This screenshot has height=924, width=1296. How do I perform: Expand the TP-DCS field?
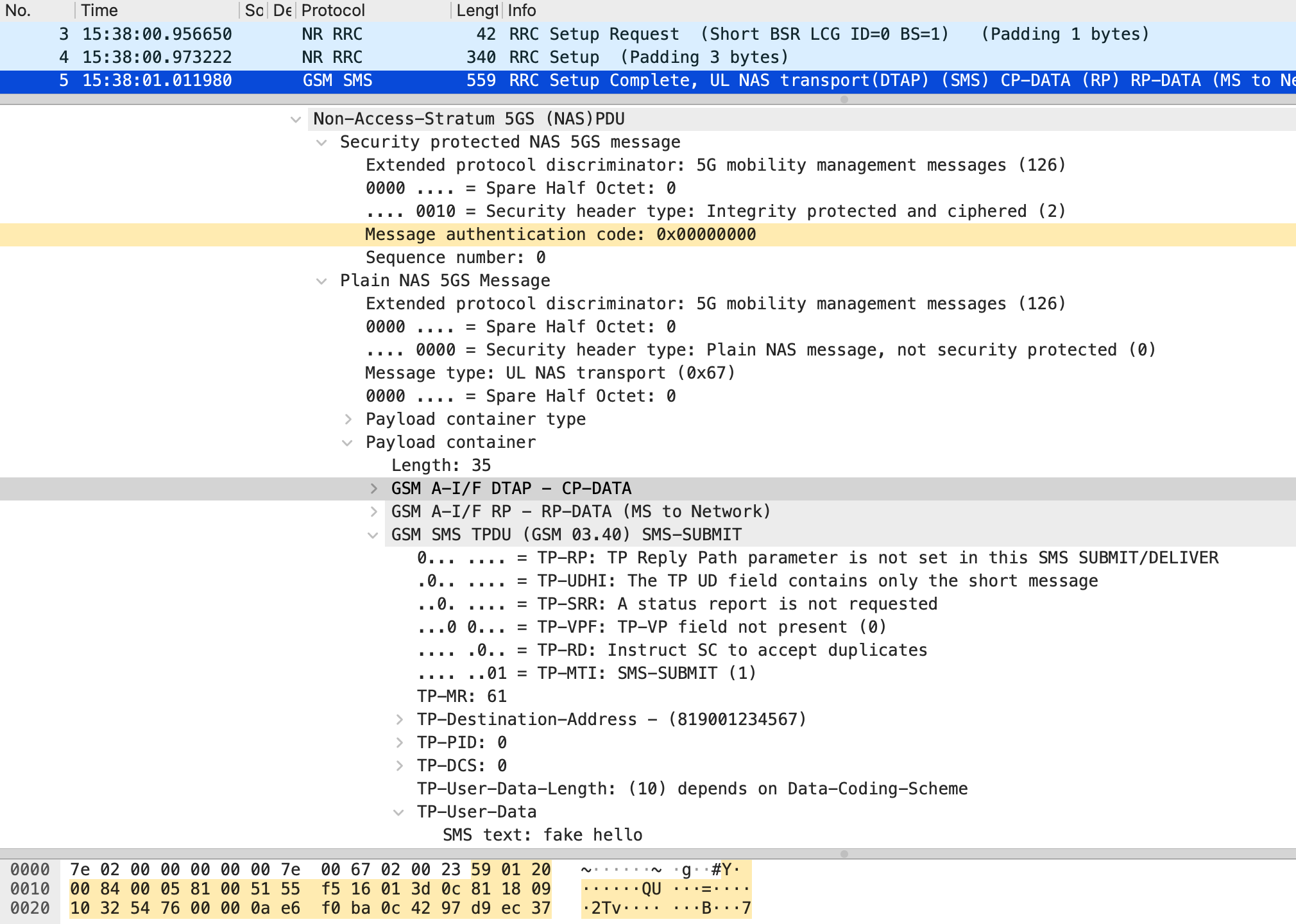click(399, 766)
